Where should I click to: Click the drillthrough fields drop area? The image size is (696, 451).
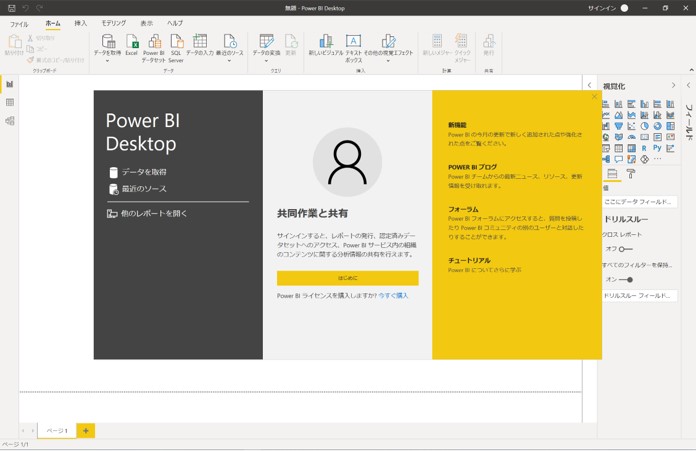click(639, 296)
